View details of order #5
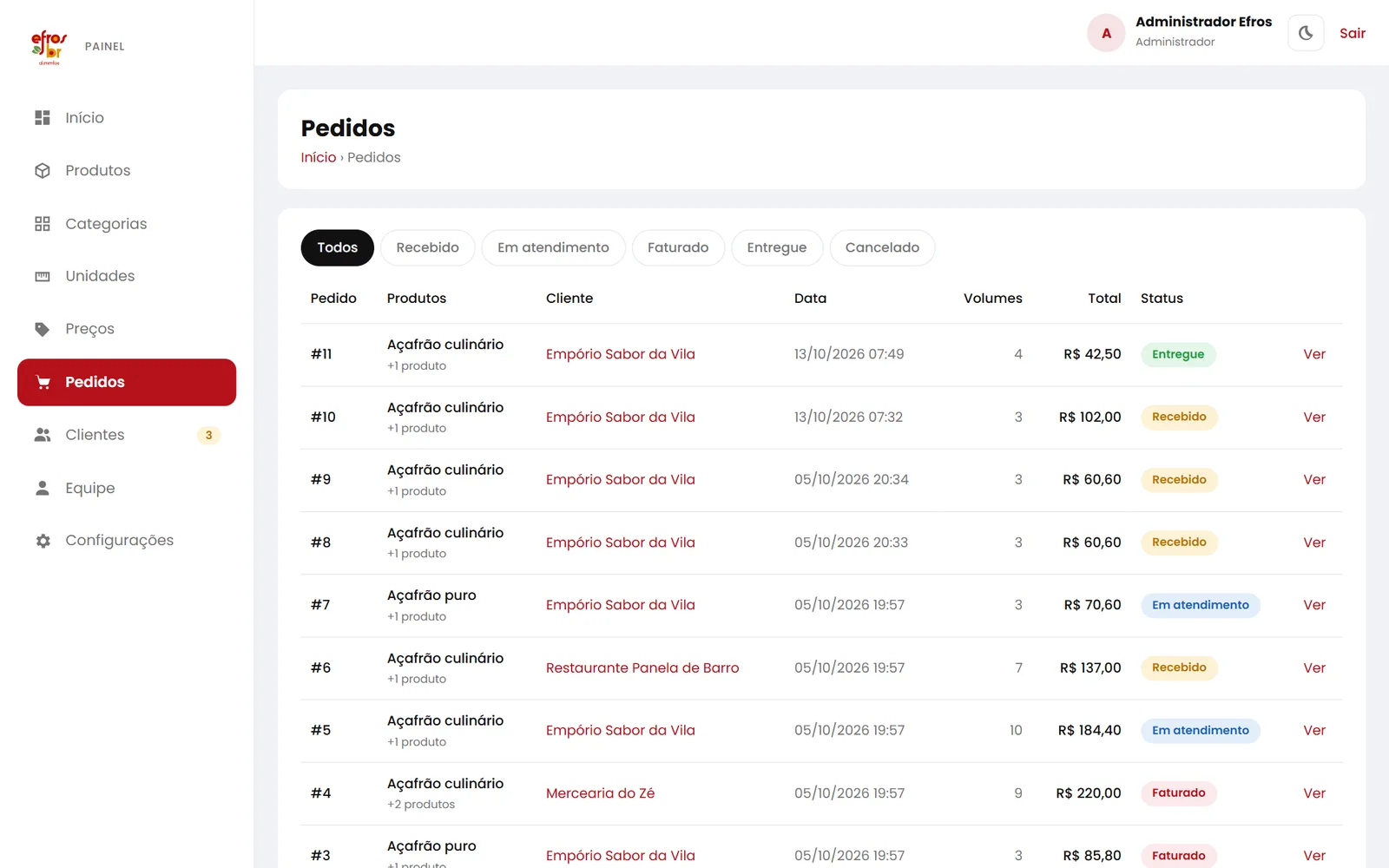Image resolution: width=1389 pixels, height=868 pixels. (x=1314, y=730)
